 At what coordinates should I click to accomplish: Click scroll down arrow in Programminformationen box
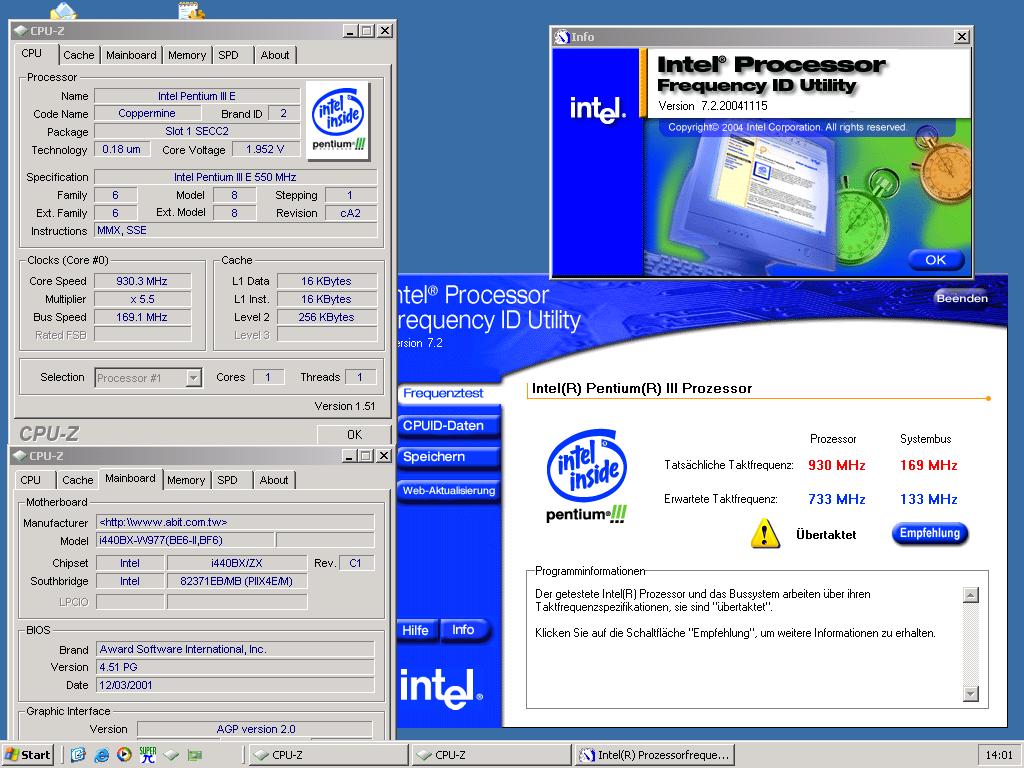971,694
